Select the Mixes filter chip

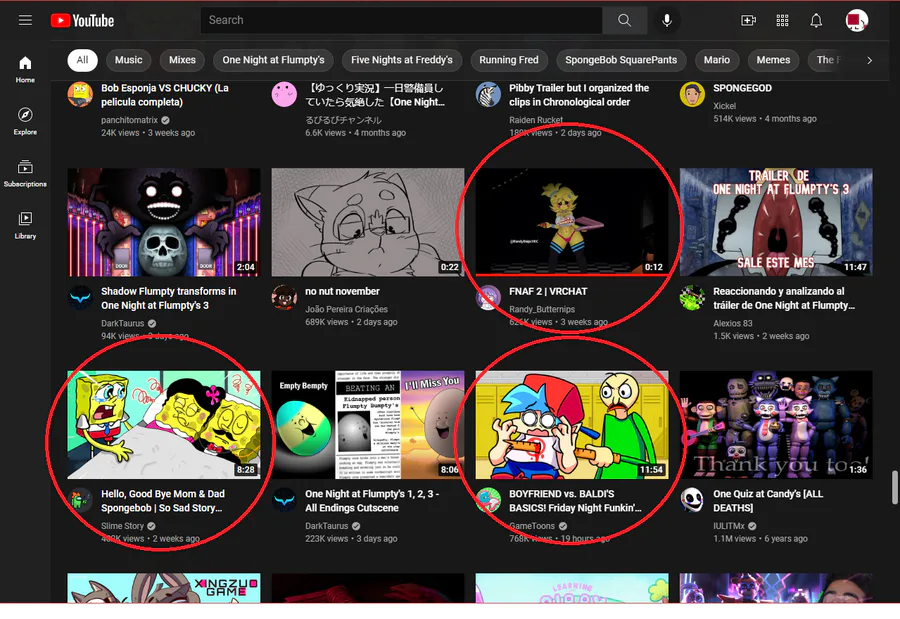pos(182,60)
